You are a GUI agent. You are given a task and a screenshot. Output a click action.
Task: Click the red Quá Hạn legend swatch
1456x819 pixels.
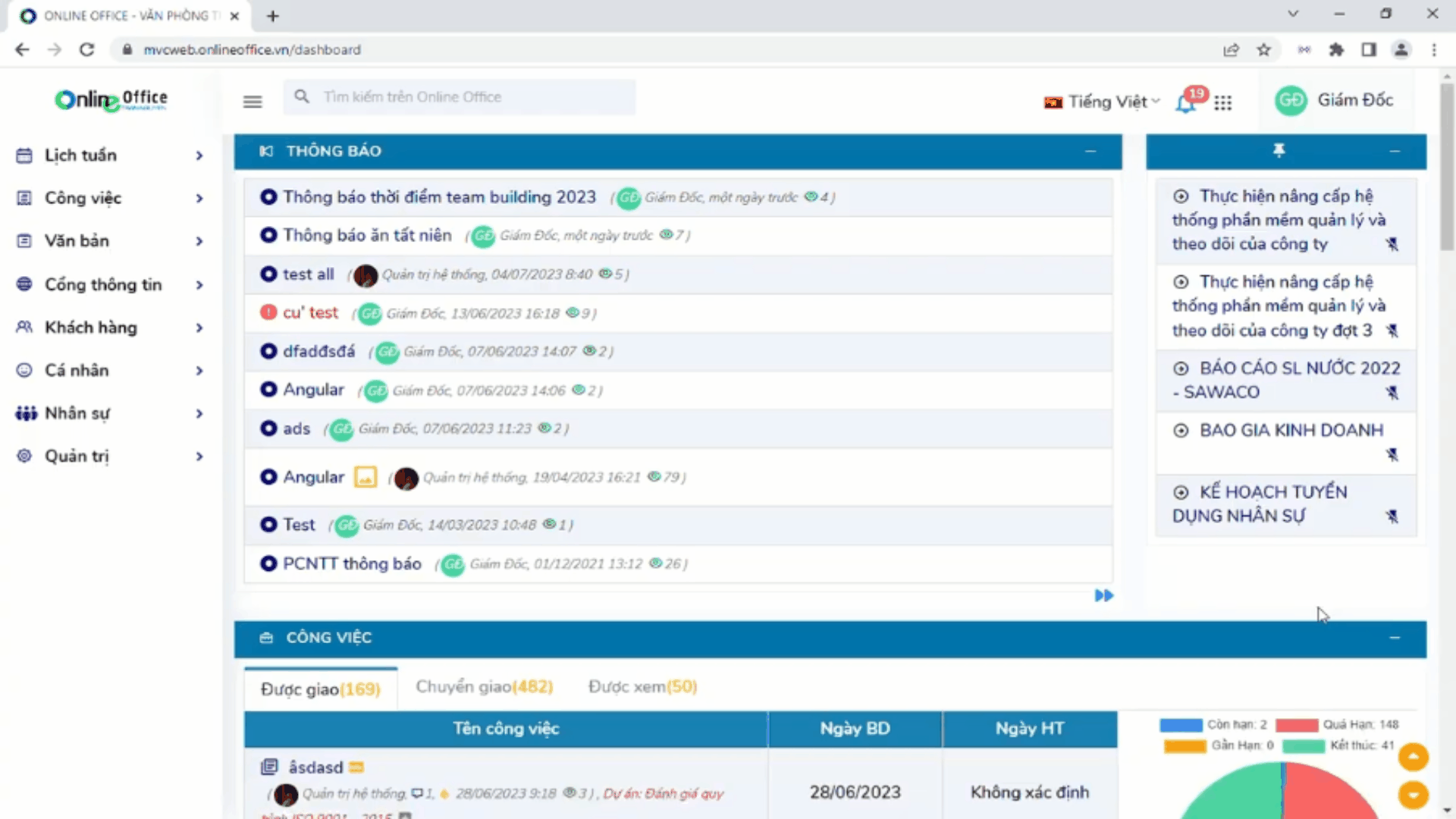tap(1296, 725)
